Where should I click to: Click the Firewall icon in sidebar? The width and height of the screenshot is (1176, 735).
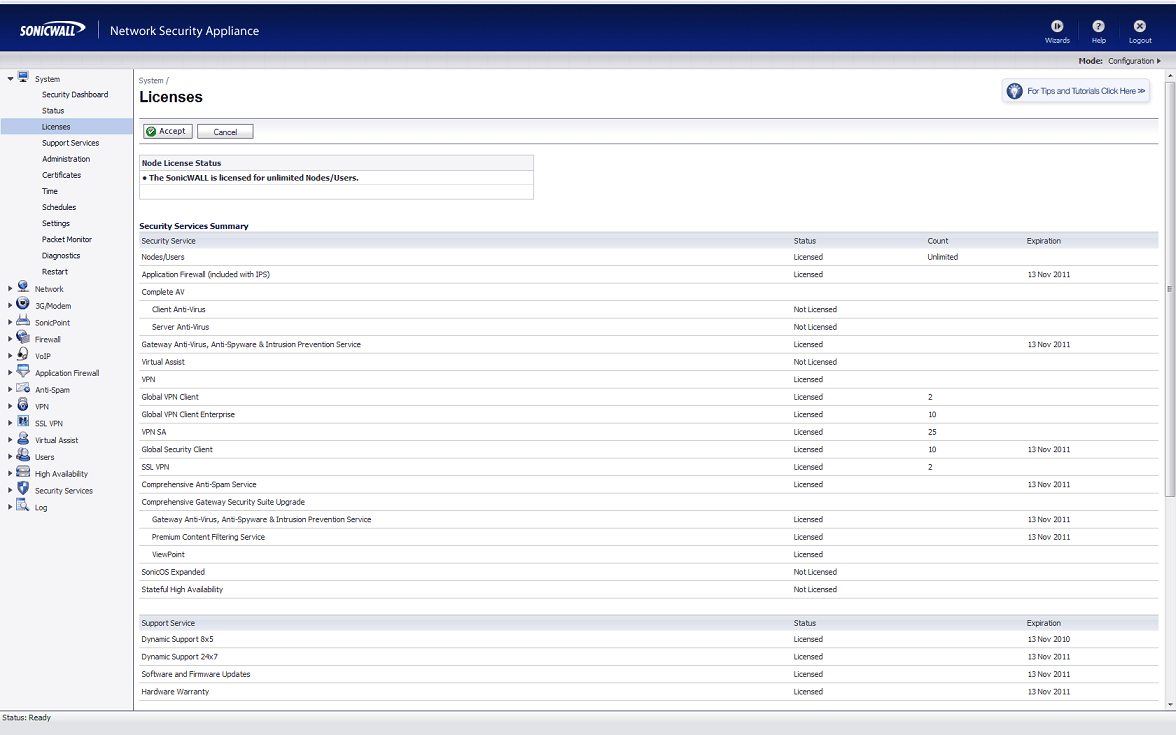[23, 338]
